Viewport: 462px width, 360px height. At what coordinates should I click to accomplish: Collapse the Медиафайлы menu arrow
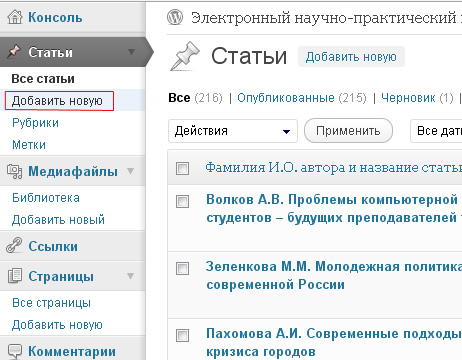tap(131, 171)
